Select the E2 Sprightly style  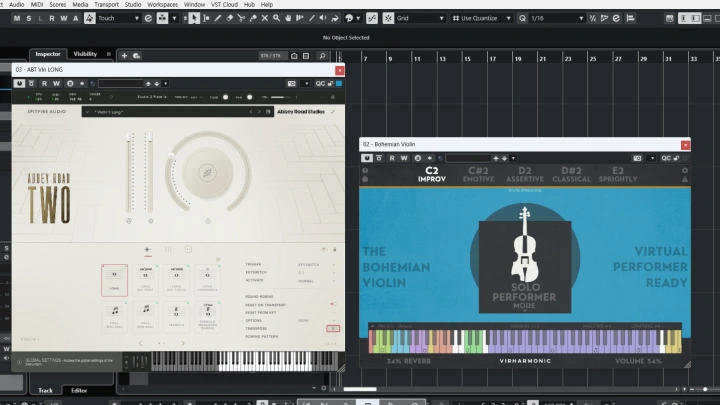click(618, 174)
